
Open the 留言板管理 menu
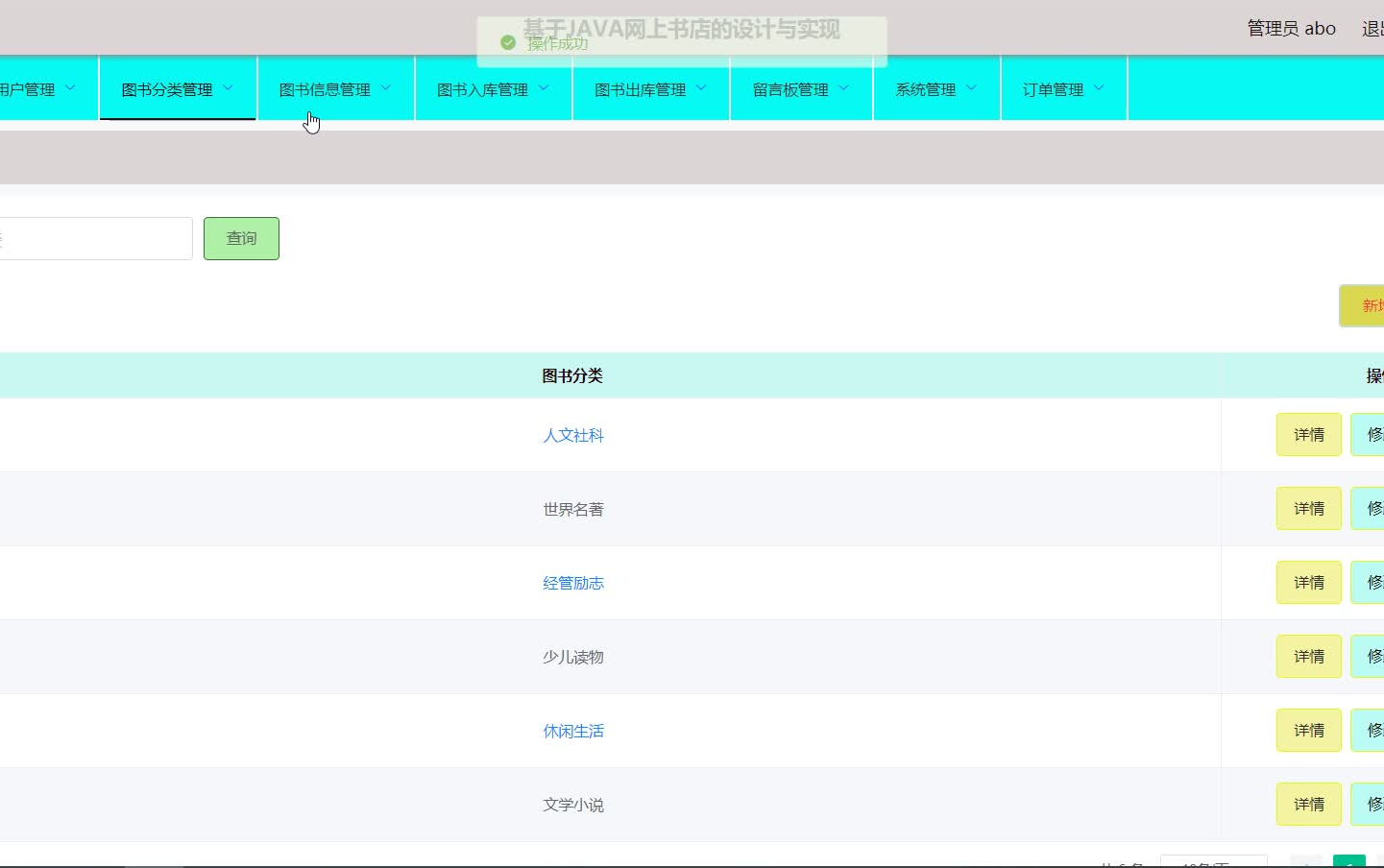click(801, 88)
